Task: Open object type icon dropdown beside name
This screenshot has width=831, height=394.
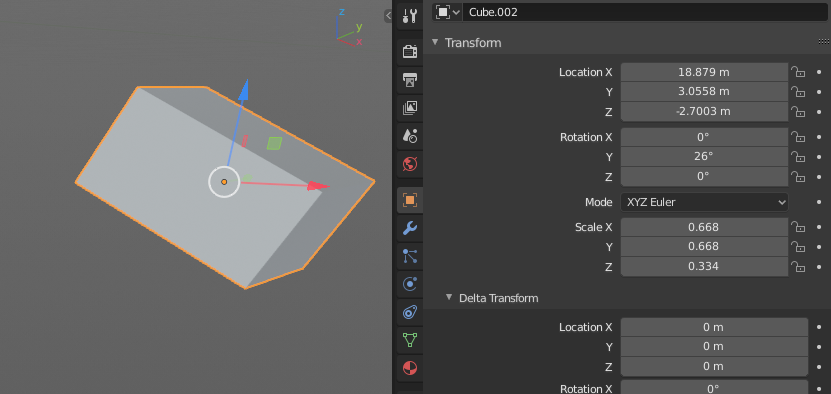Action: (447, 12)
